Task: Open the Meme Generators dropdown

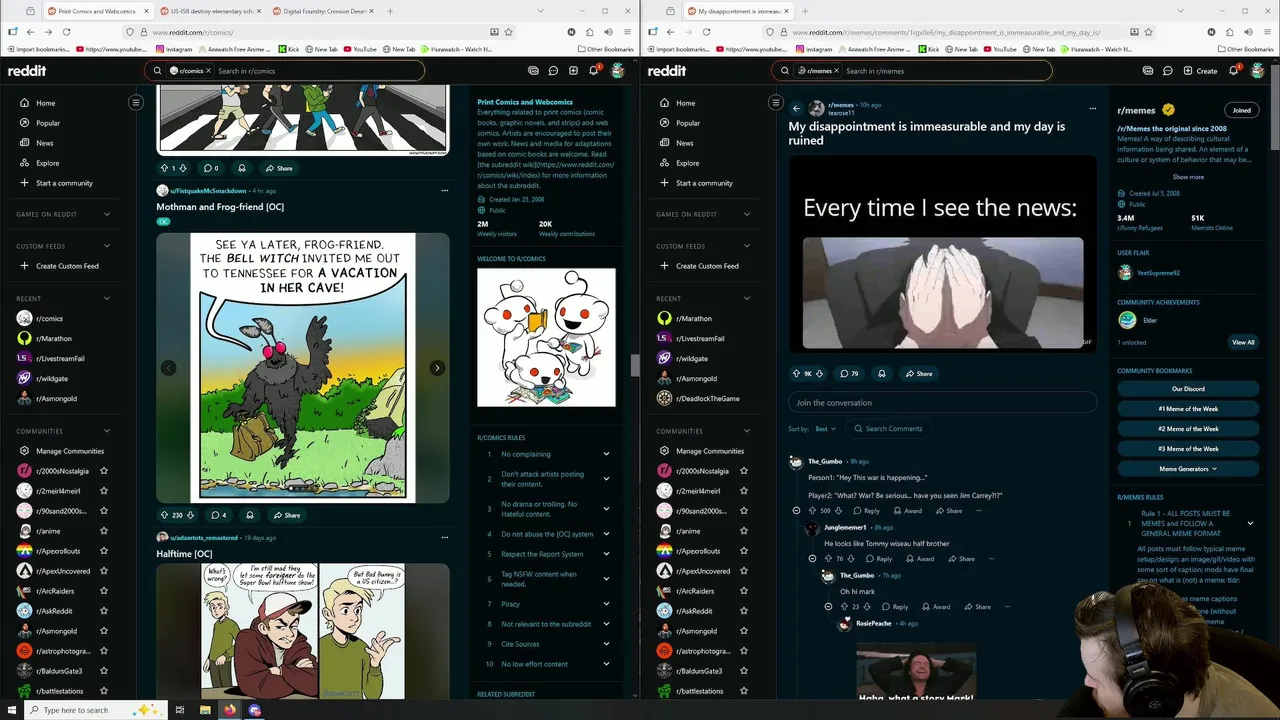Action: [1188, 469]
